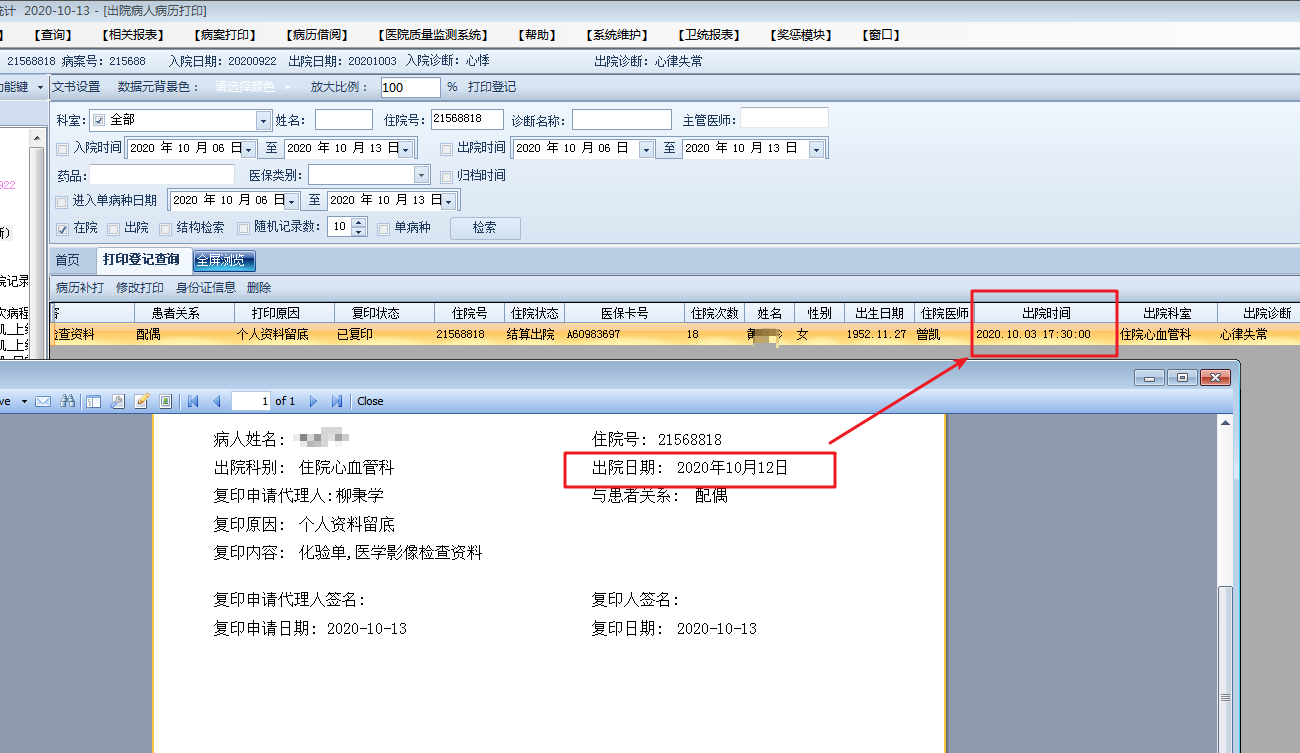Image resolution: width=1300 pixels, height=753 pixels.
Task: Click the wrench tool icon in preview toolbar
Action: coord(117,401)
